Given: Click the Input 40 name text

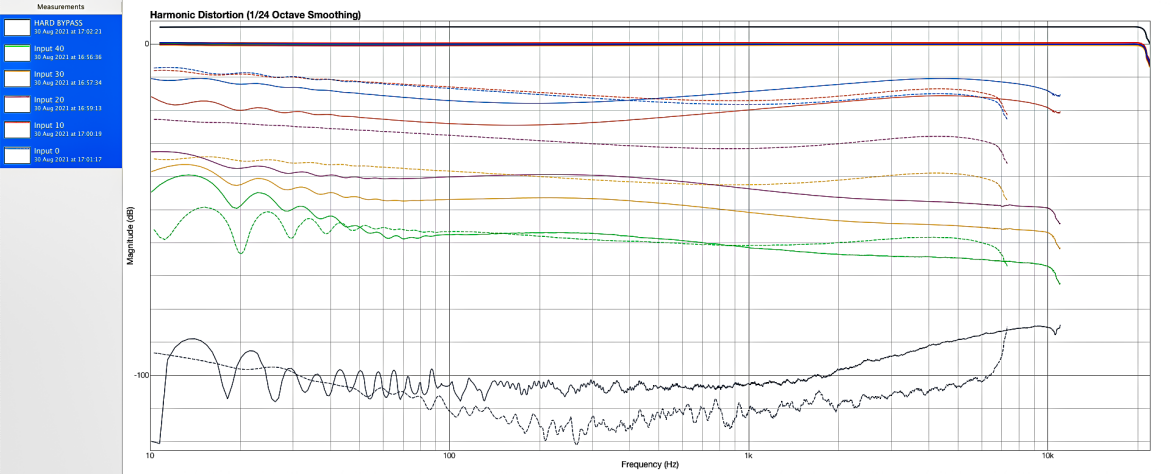Looking at the screenshot, I should click(49, 49).
